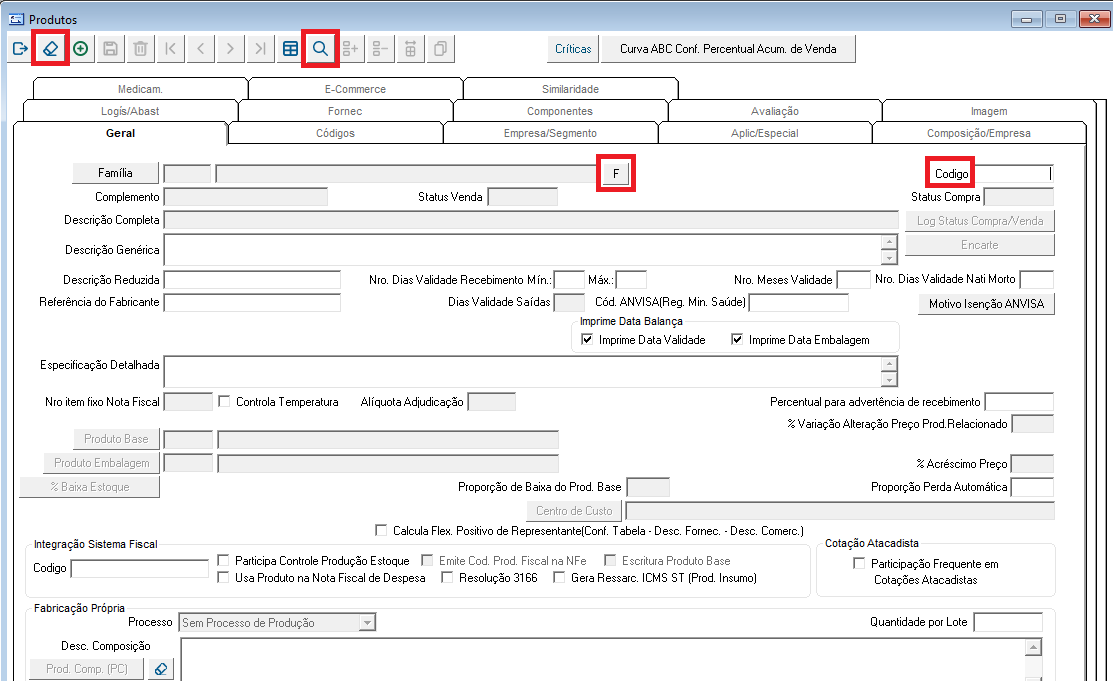Screen dimensions: 1113x681
Task: Go to next record arrow
Action: coord(230,48)
